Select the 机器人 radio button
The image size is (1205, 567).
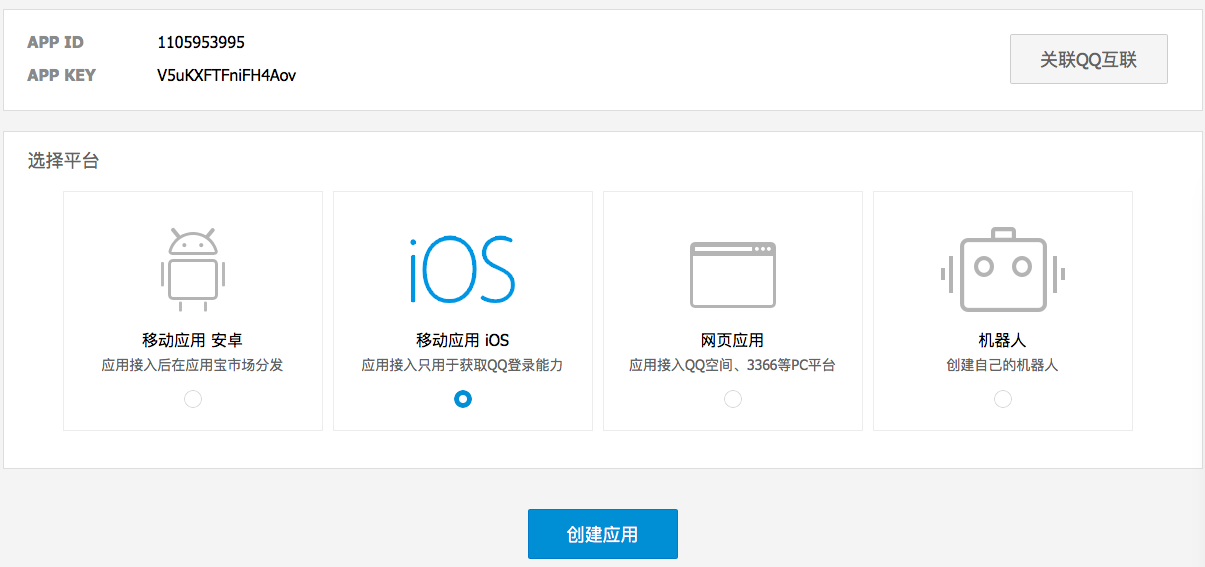(x=1003, y=399)
